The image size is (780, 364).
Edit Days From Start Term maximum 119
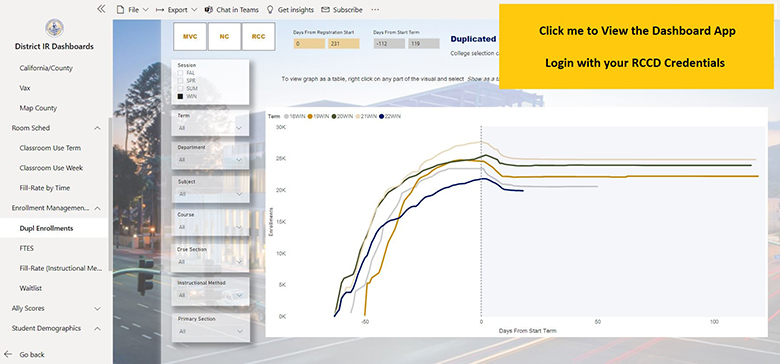[x=424, y=44]
